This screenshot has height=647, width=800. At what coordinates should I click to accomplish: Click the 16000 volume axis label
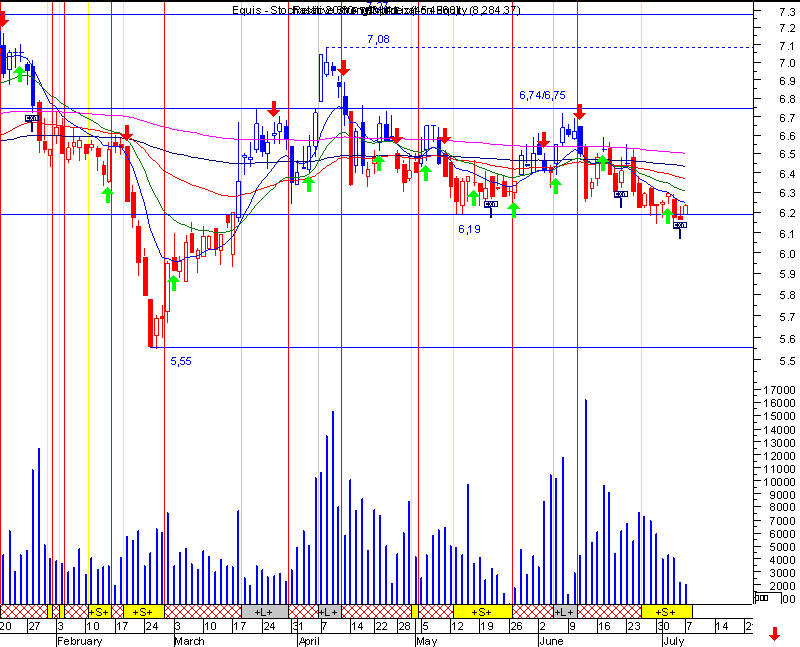pos(779,403)
